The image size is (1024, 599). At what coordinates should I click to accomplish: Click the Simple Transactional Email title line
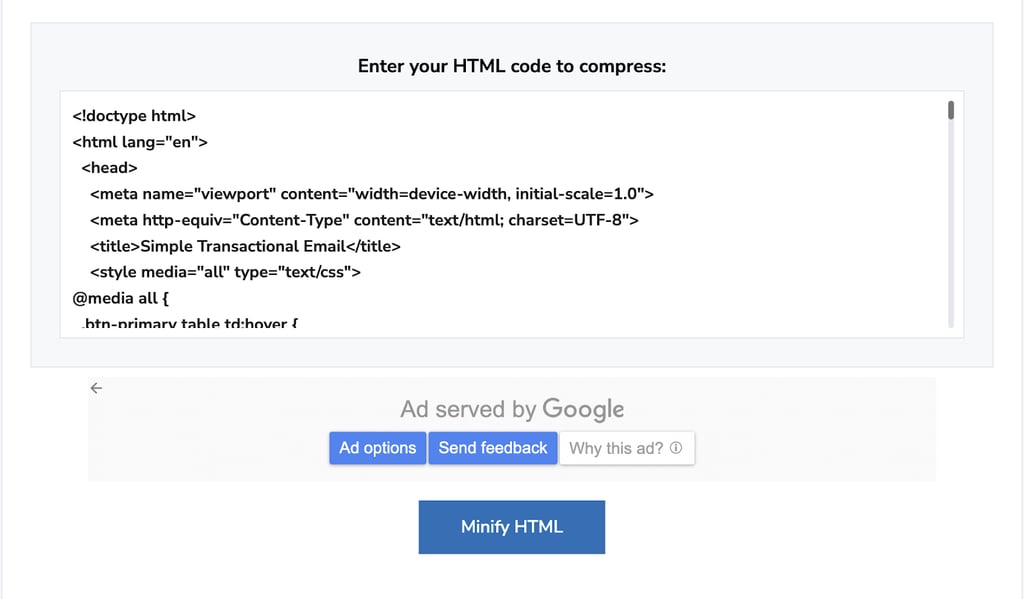click(x=245, y=245)
